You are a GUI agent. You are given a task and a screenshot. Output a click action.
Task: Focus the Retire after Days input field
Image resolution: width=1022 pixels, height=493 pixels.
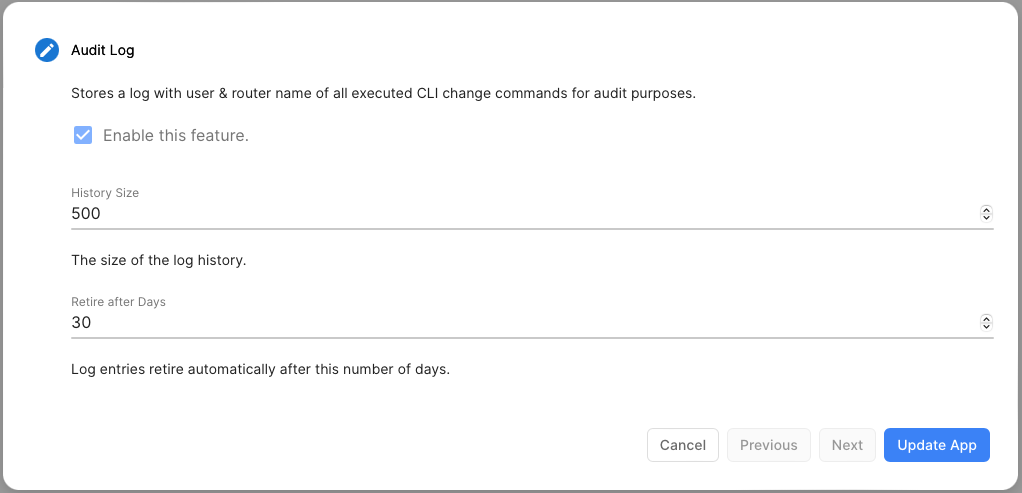tap(500, 322)
